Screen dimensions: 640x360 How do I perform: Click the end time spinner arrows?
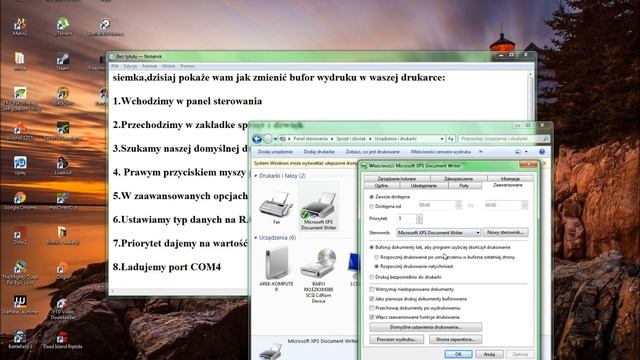[x=524, y=205]
